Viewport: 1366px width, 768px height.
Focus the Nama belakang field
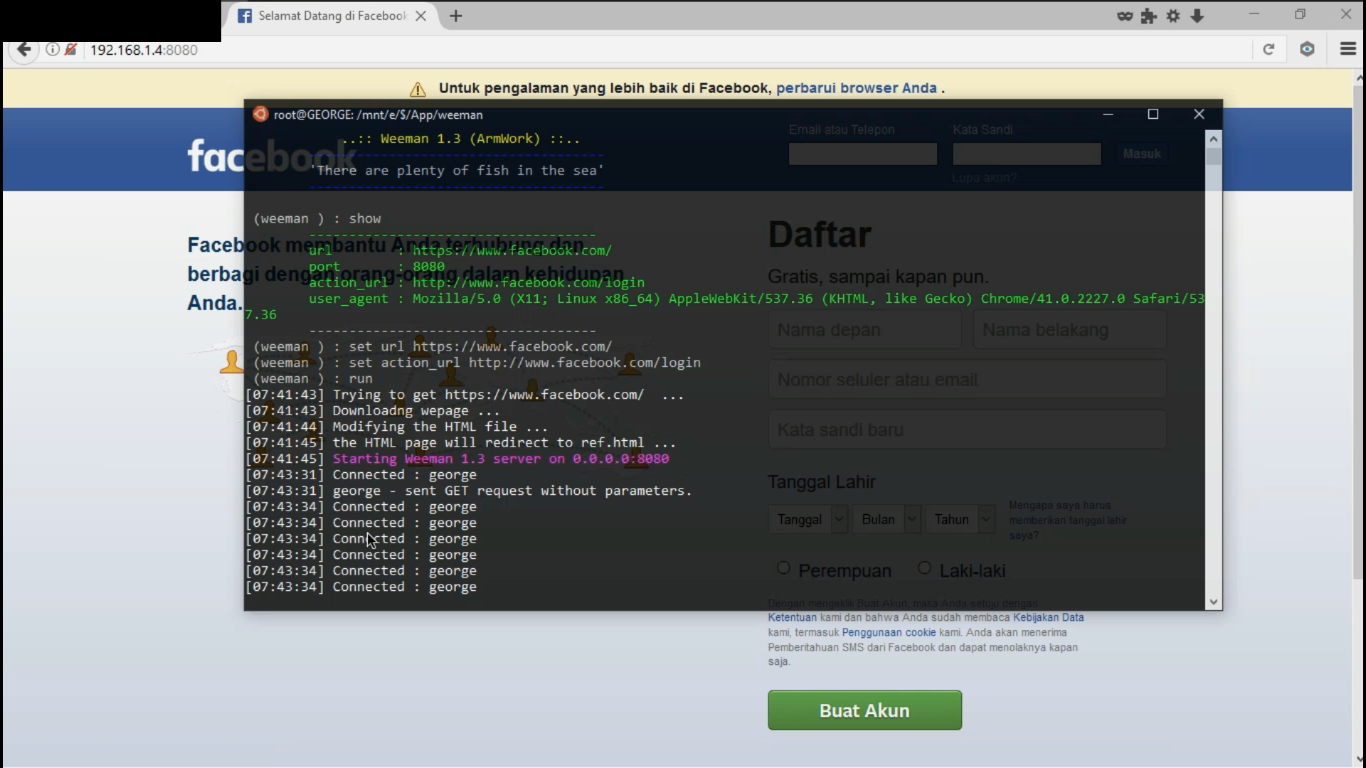click(x=1070, y=330)
